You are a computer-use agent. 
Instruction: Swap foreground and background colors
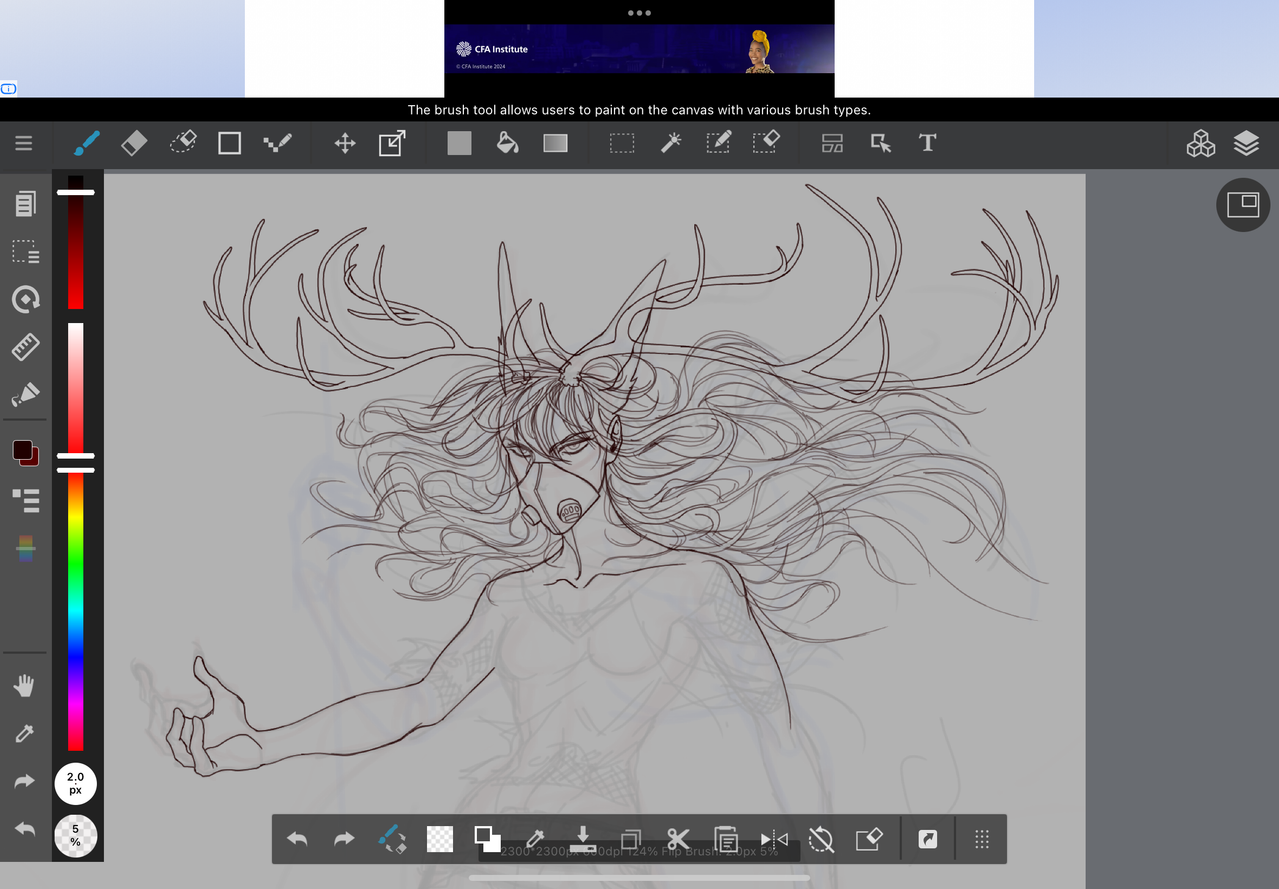[487, 839]
